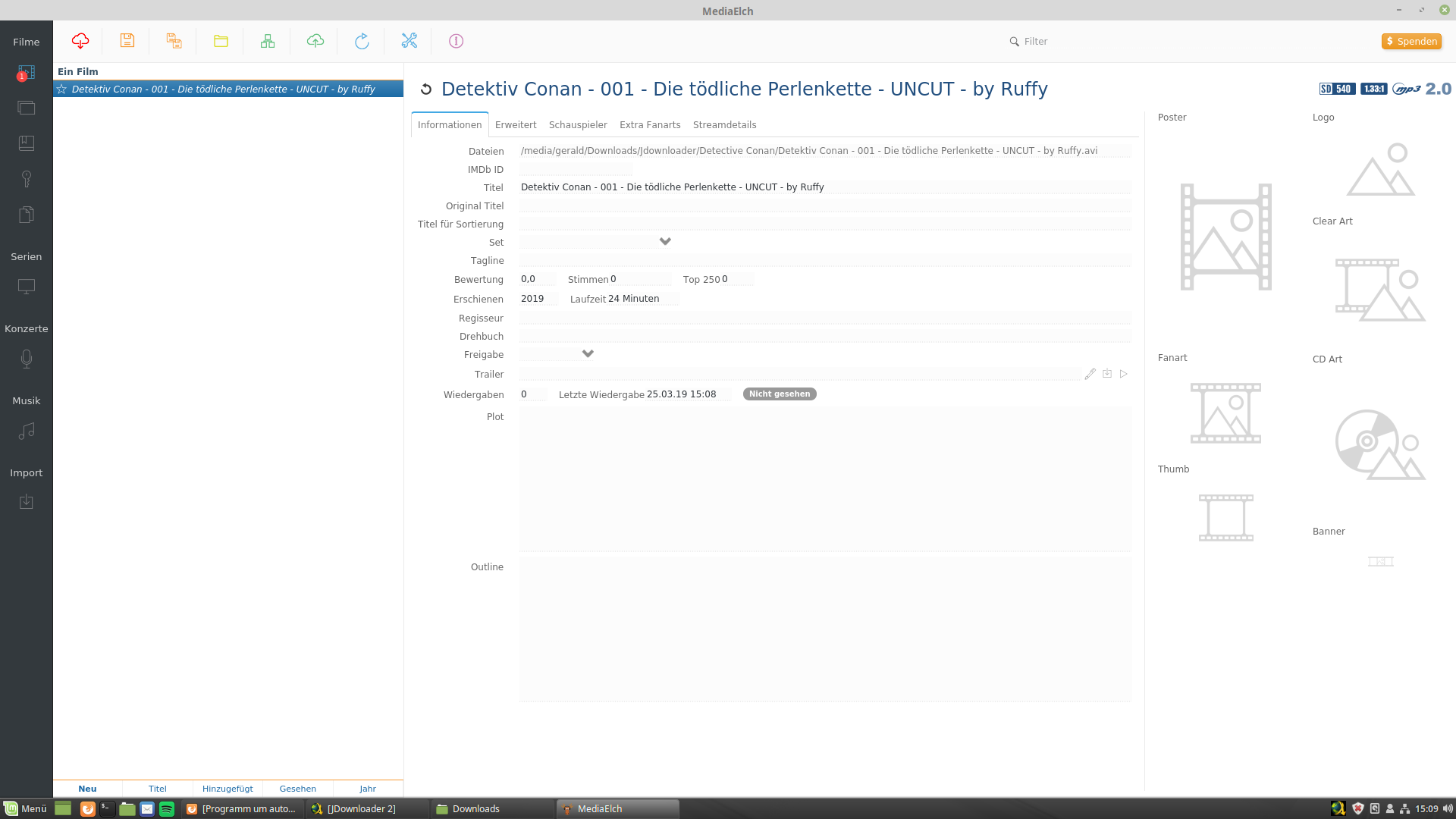
Task: Open settings with wrench and screwdriver icon
Action: coord(409,41)
